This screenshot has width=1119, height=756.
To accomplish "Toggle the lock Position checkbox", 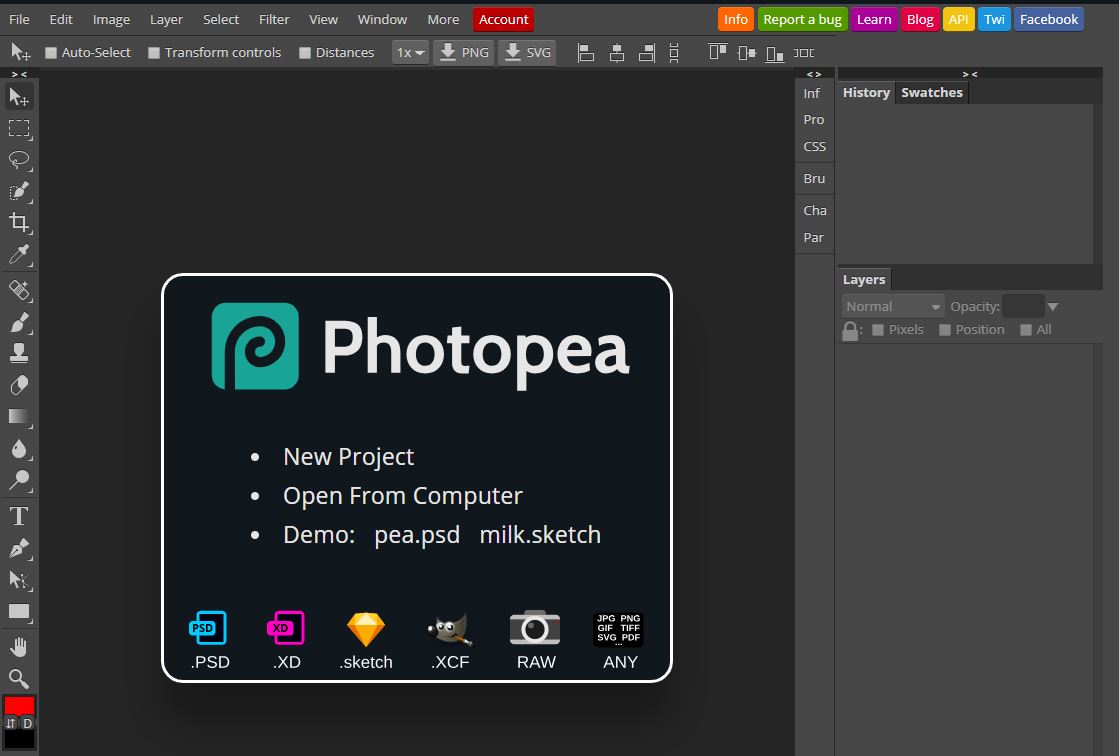I will 945,330.
